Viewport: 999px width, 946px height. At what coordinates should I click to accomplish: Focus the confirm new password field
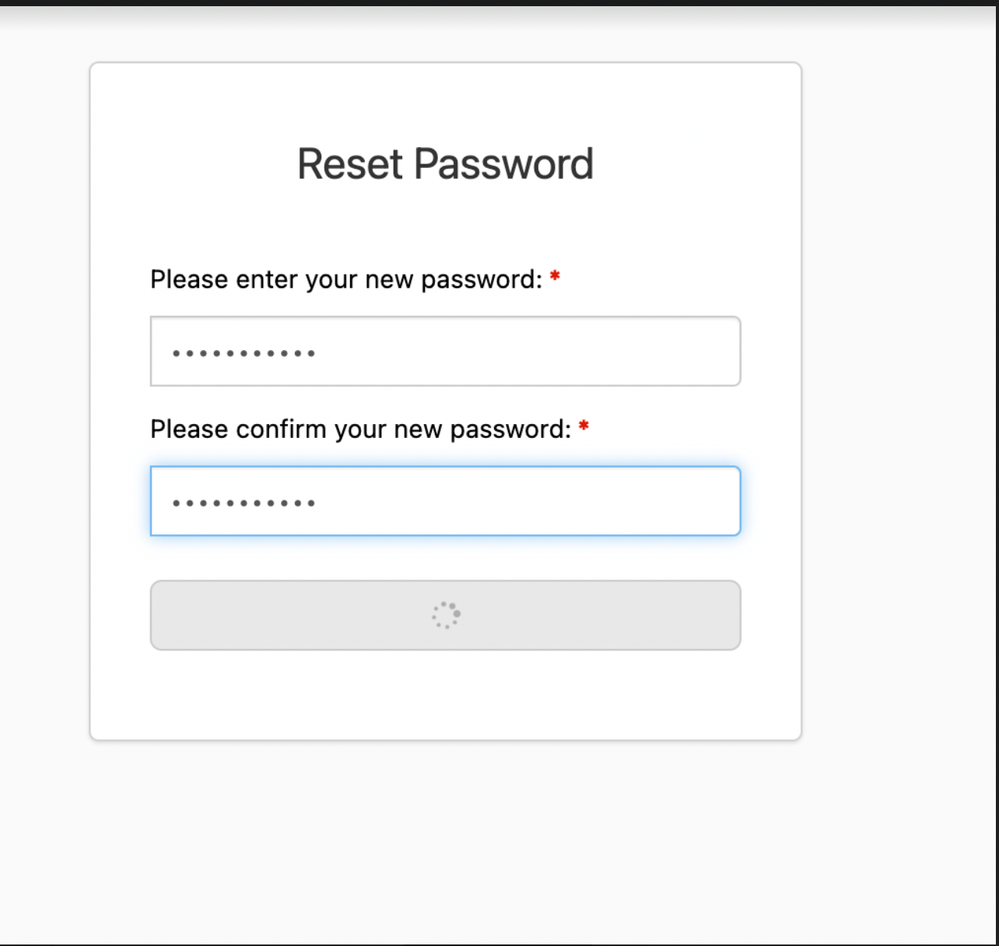[x=445, y=501]
